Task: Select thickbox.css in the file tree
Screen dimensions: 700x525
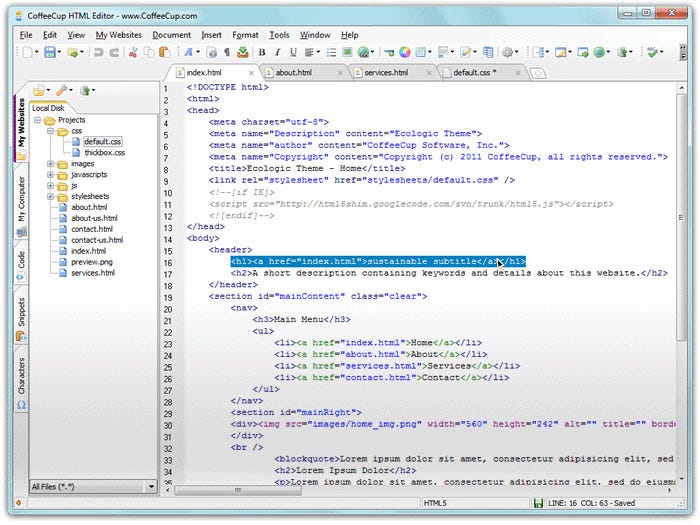Action: [103, 153]
